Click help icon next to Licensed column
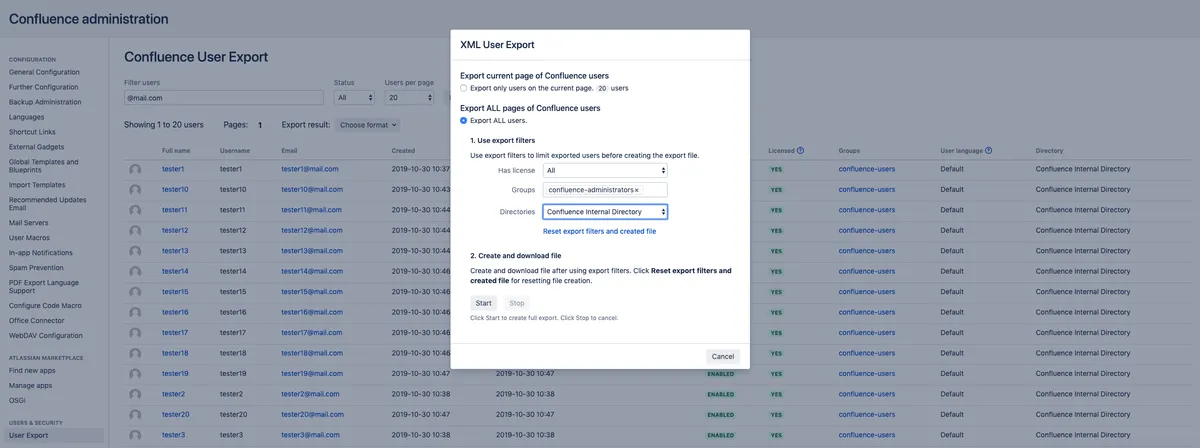Screen dimensions: 1200x448 click(801, 151)
